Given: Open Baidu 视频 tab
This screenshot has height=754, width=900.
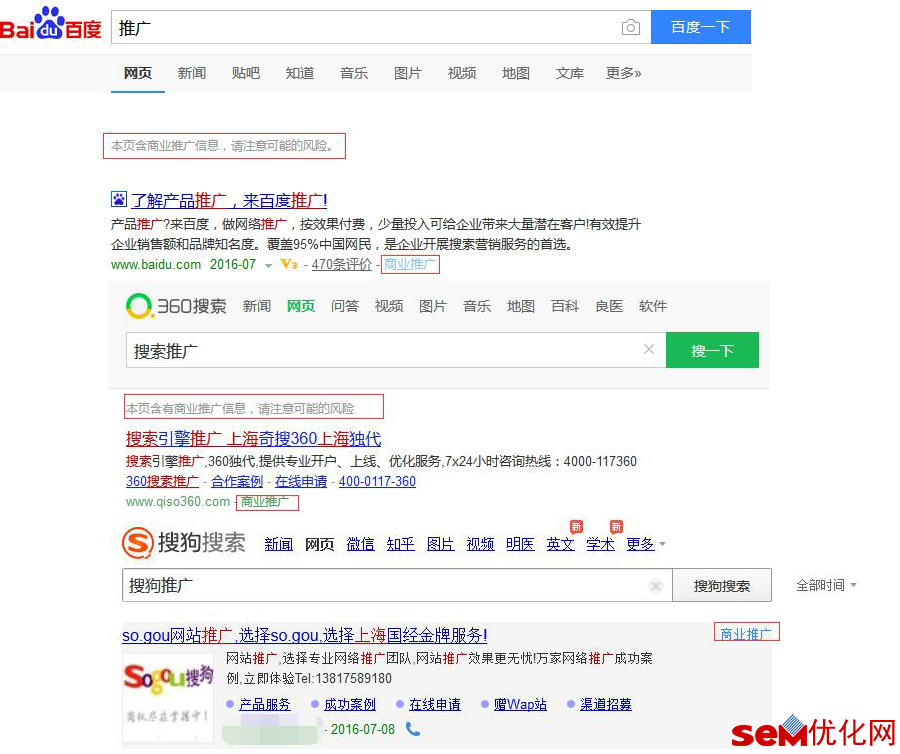Looking at the screenshot, I should click(461, 73).
